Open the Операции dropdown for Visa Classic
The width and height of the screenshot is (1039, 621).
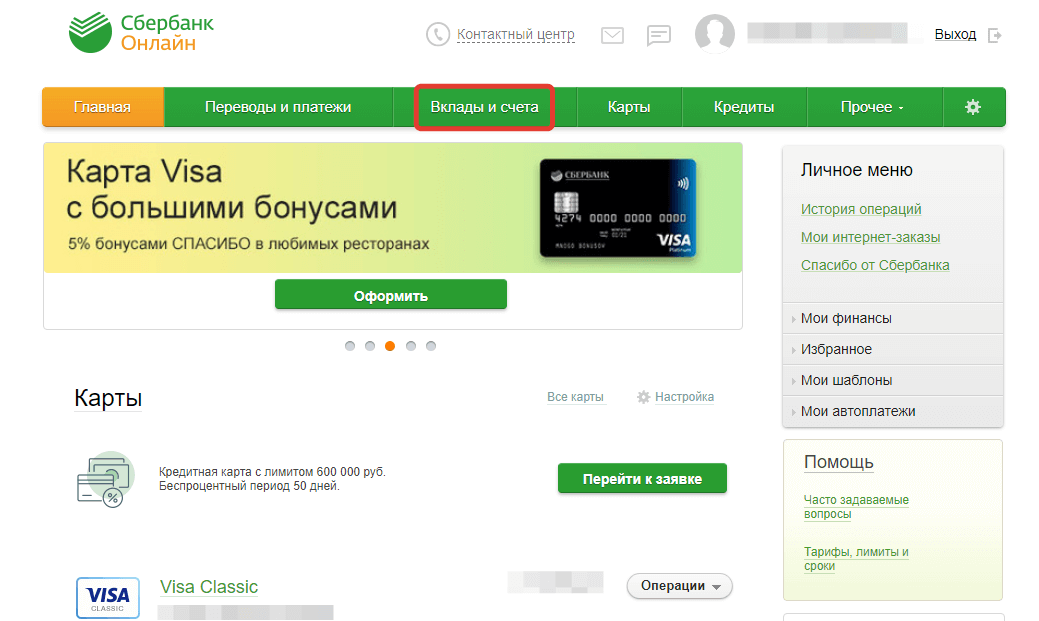pos(680,586)
